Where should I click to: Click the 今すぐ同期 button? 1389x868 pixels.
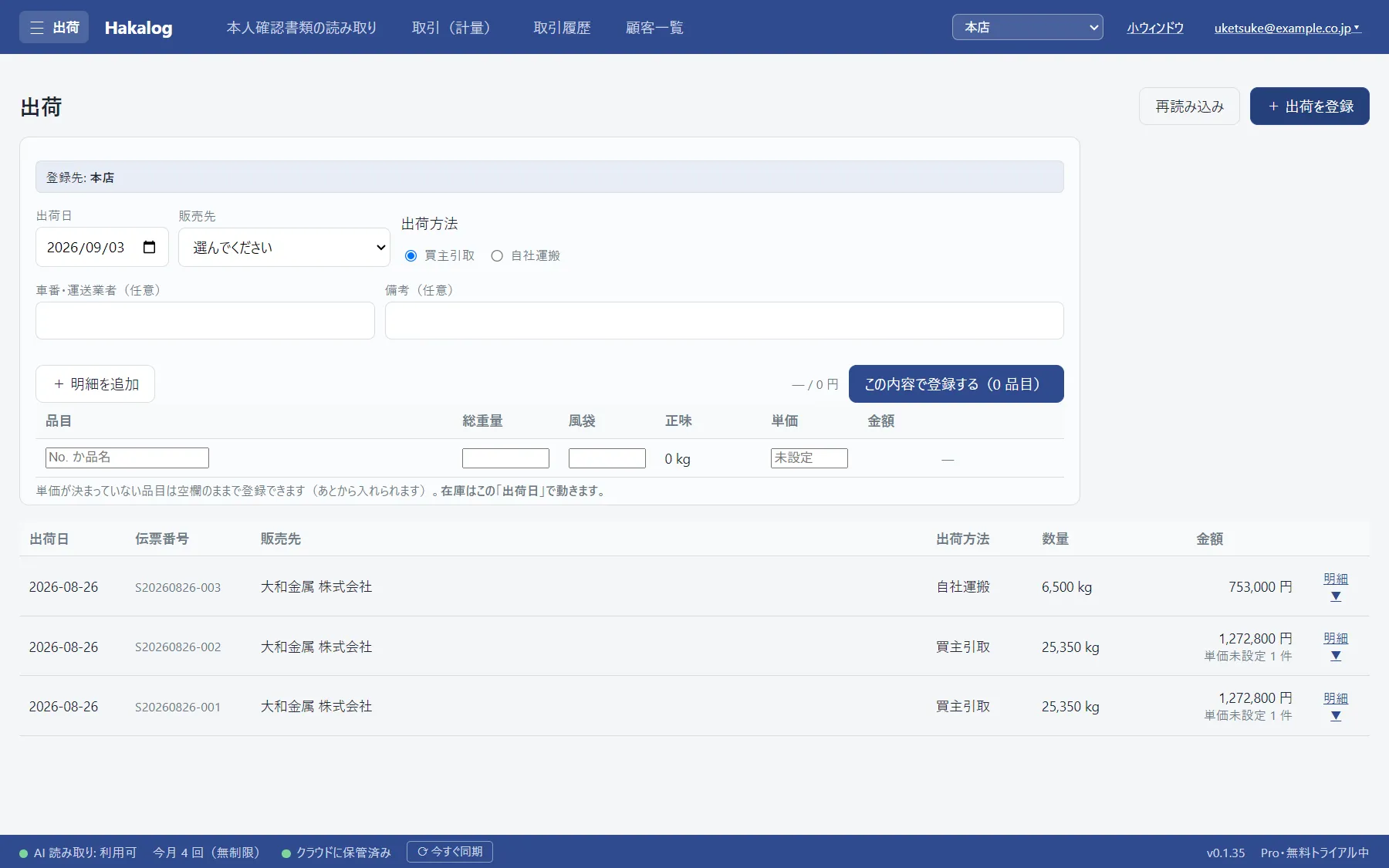tap(450, 852)
